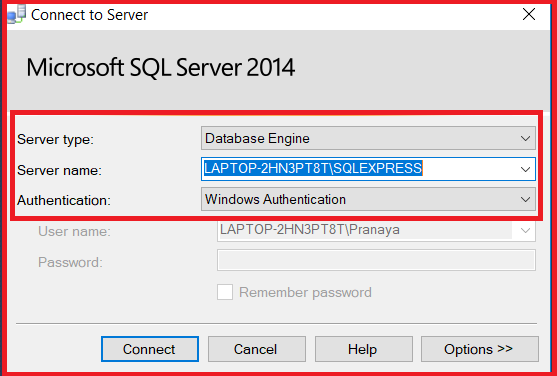557x376 pixels.
Task: Click the Password label
Action: coord(70,262)
